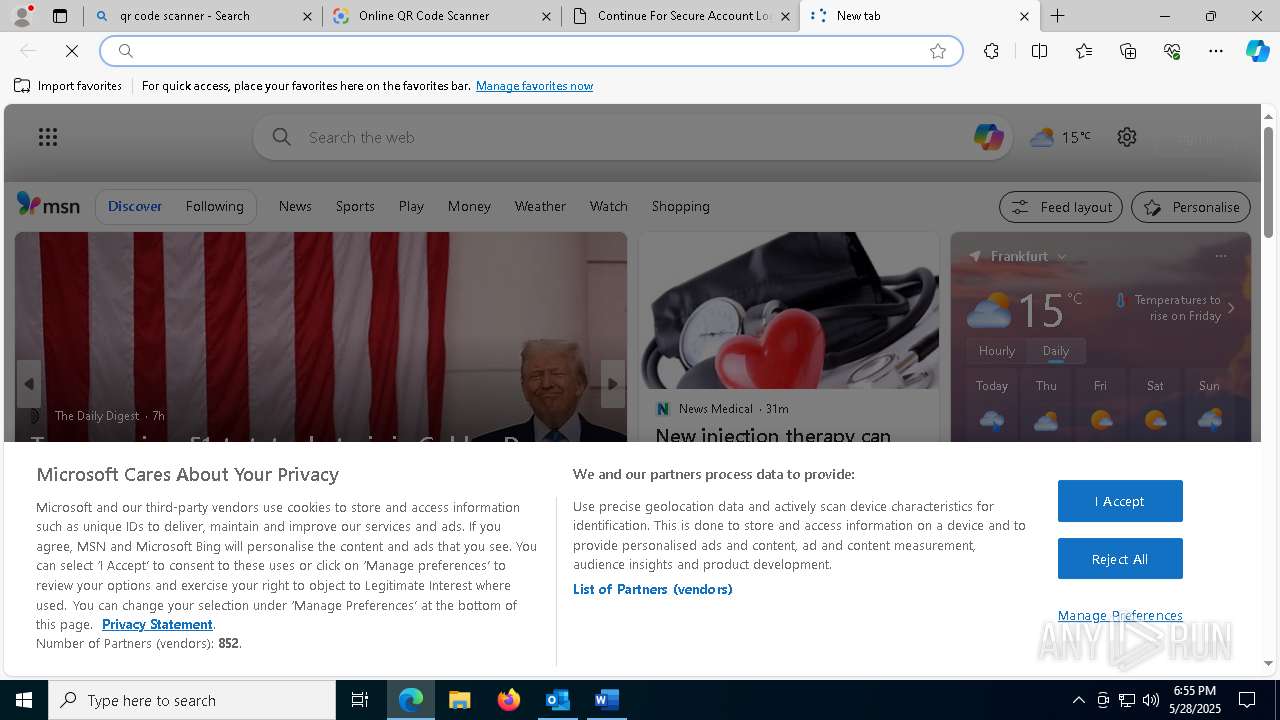Open weather 15°C widget in header
1280x720 pixels.
(1060, 137)
